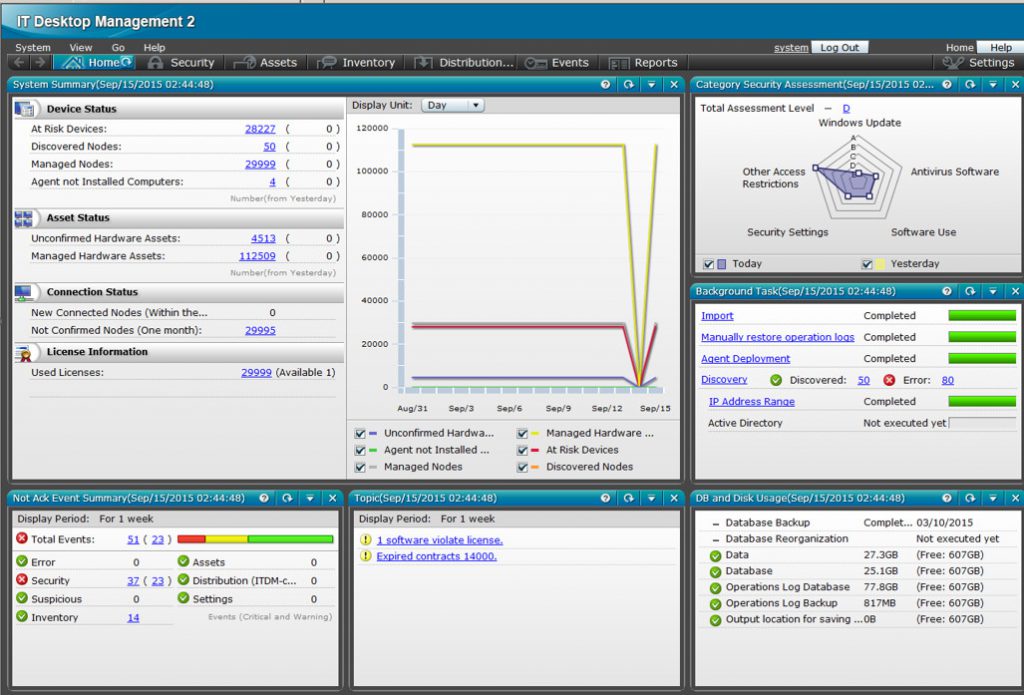Click the green Discovered check icon
The image size is (1024, 695).
[776, 380]
